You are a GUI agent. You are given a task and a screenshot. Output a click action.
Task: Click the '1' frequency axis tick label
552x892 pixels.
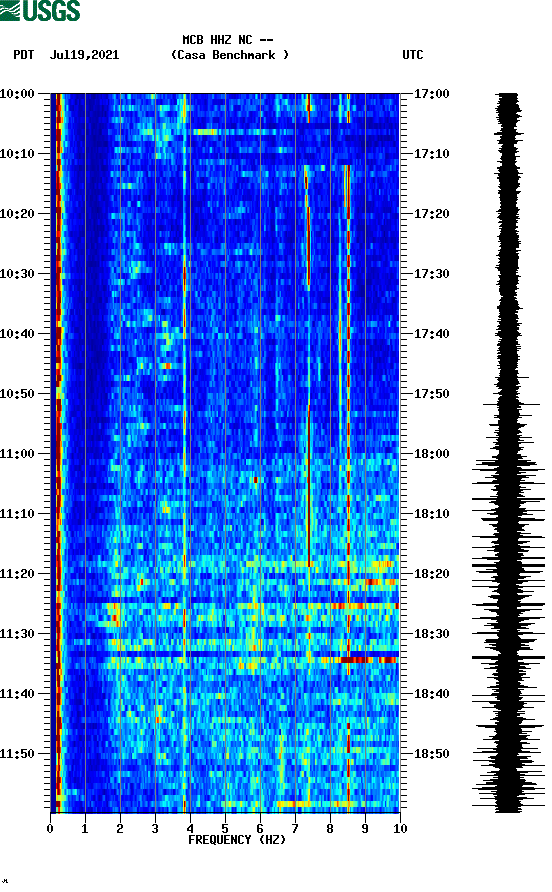[x=85, y=828]
